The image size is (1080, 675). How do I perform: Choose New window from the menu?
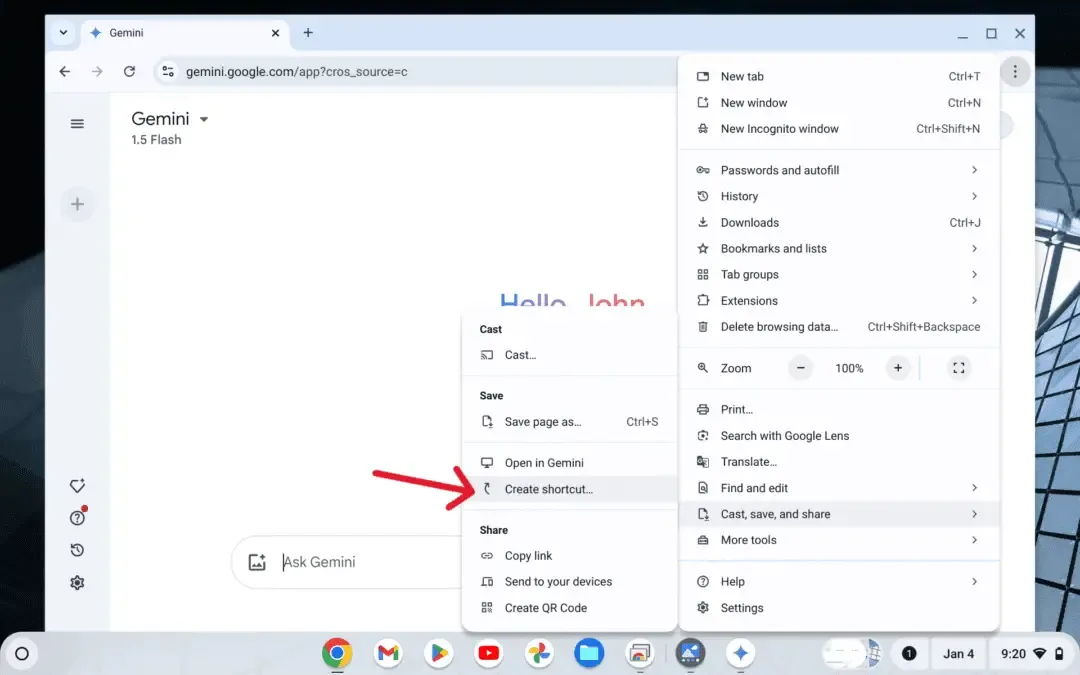tap(839, 103)
